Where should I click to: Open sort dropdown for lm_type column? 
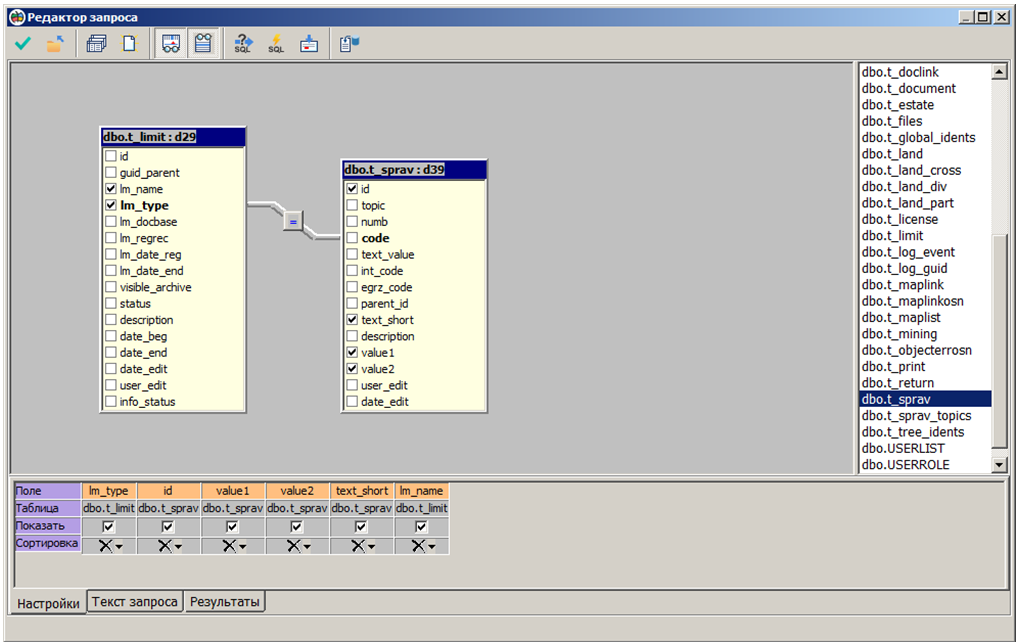[x=119, y=546]
